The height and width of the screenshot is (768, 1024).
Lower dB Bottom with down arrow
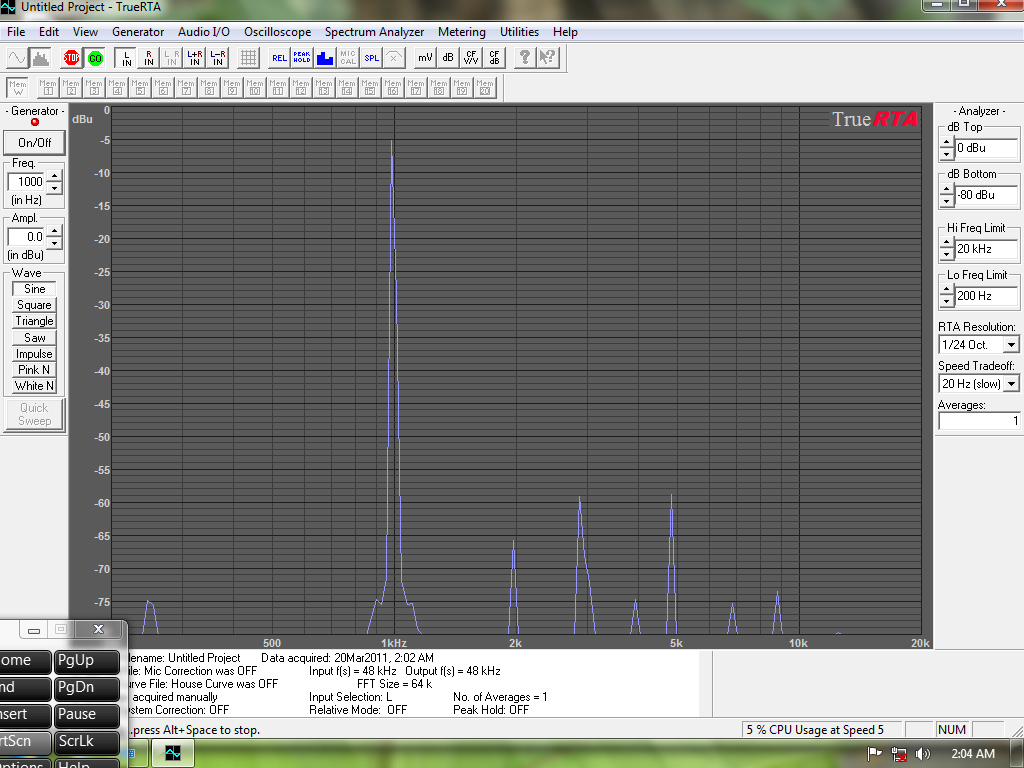pos(947,201)
